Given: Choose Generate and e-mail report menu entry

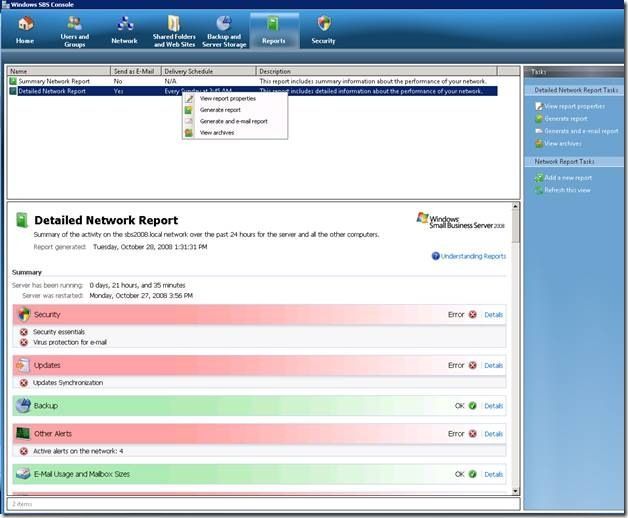Looking at the screenshot, I should 233,121.
